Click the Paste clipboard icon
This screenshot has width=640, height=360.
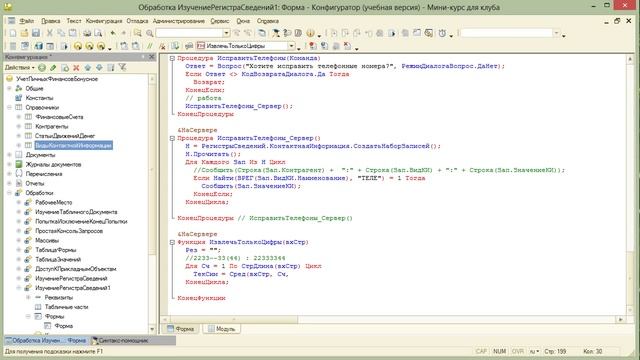(73, 33)
